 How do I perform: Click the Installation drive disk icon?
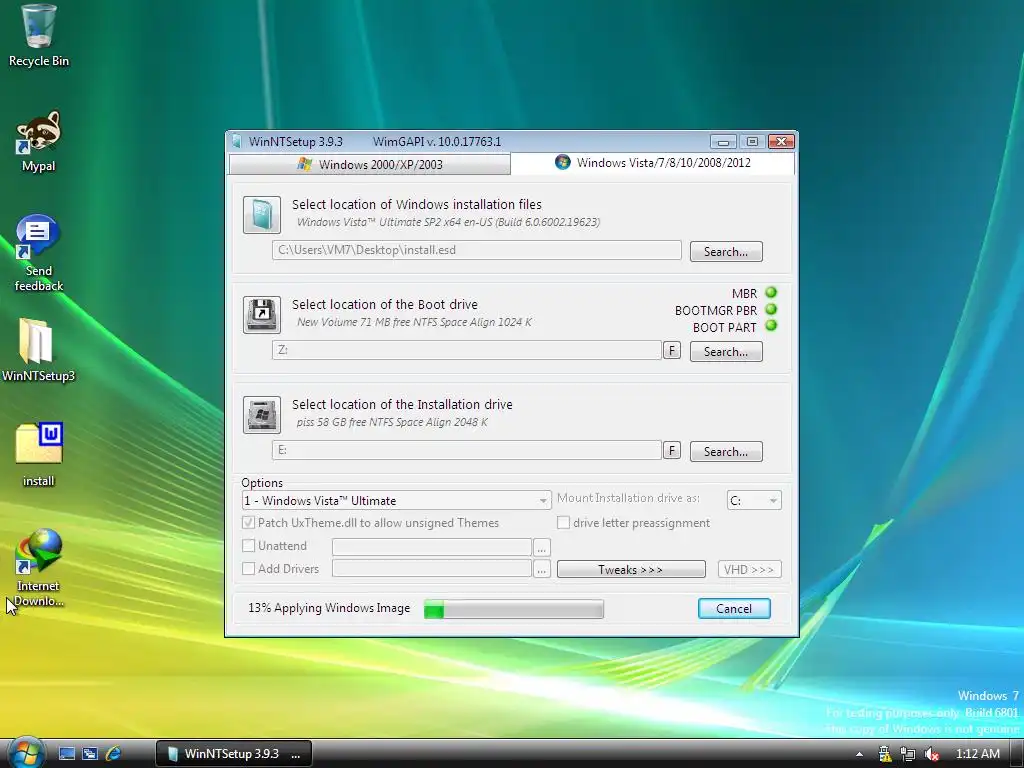(262, 415)
